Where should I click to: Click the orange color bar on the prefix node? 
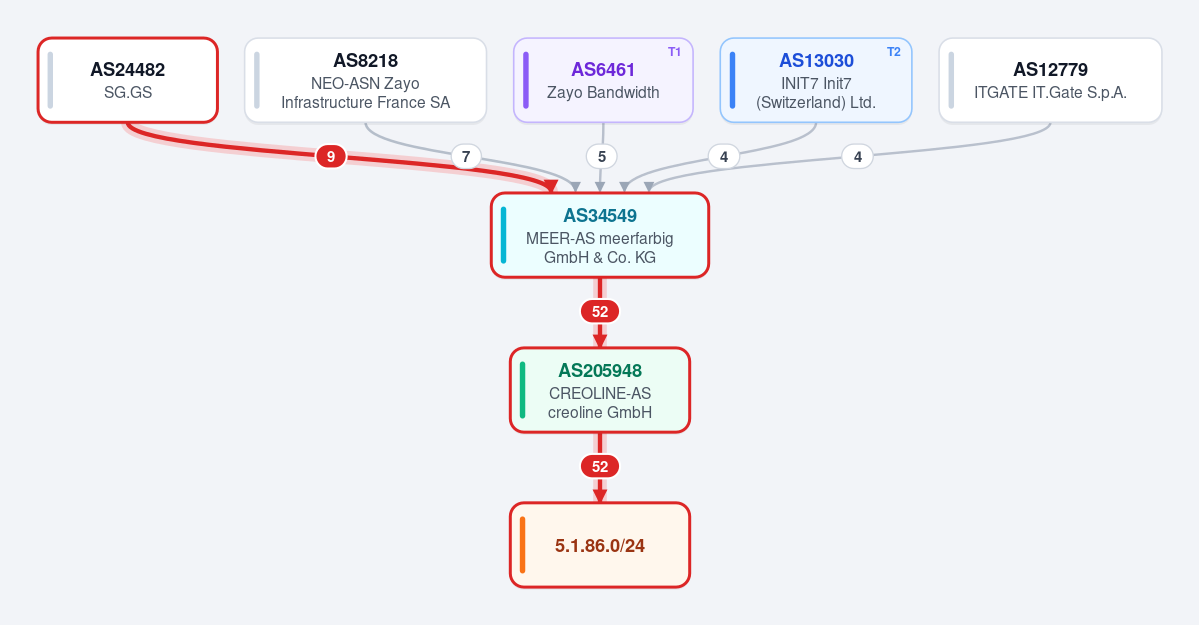coord(522,545)
